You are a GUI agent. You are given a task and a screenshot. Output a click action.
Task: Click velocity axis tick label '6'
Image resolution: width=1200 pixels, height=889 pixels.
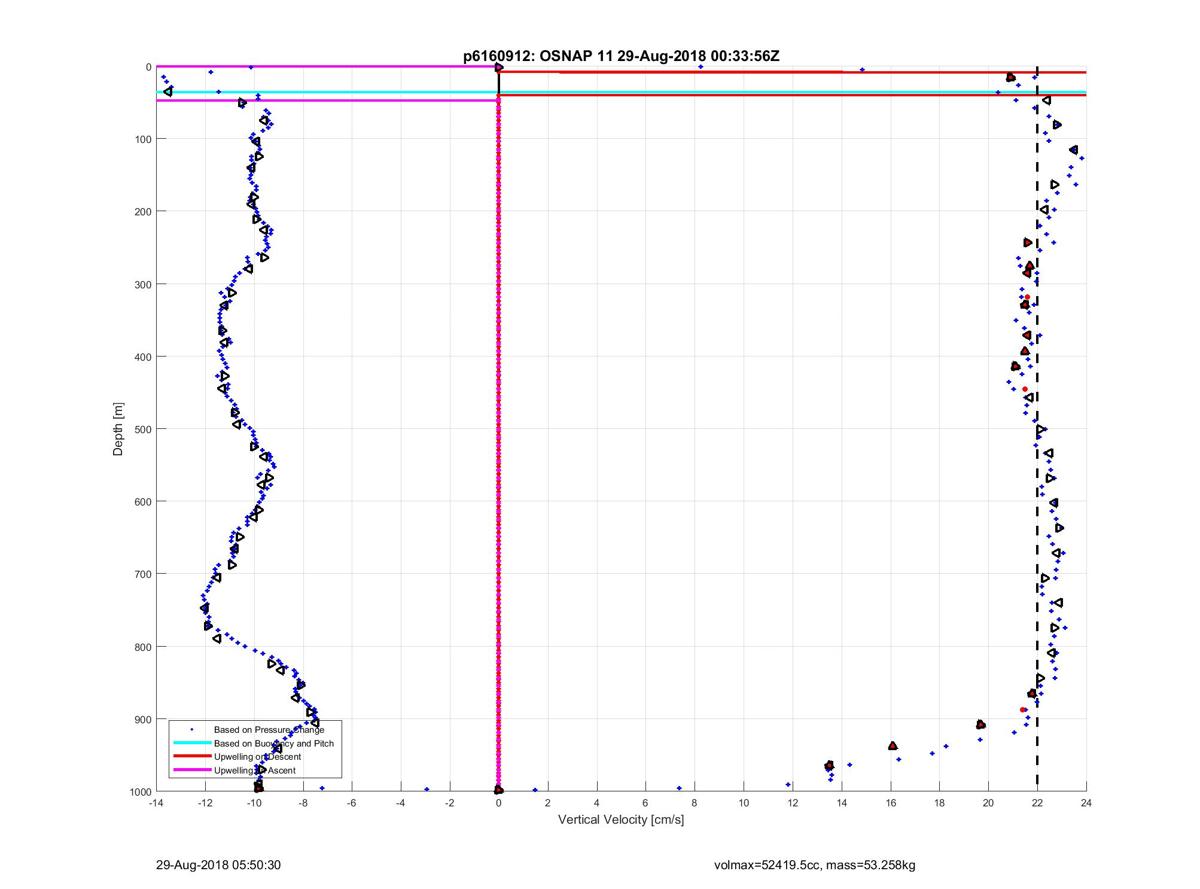click(645, 803)
